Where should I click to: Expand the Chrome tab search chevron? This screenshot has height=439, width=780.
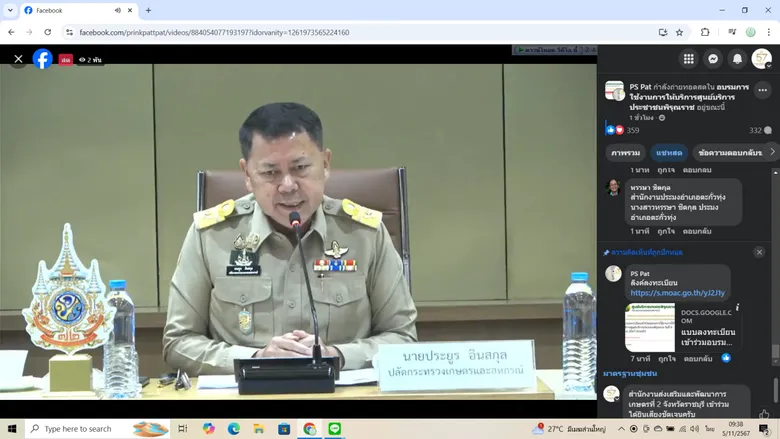pos(10,10)
